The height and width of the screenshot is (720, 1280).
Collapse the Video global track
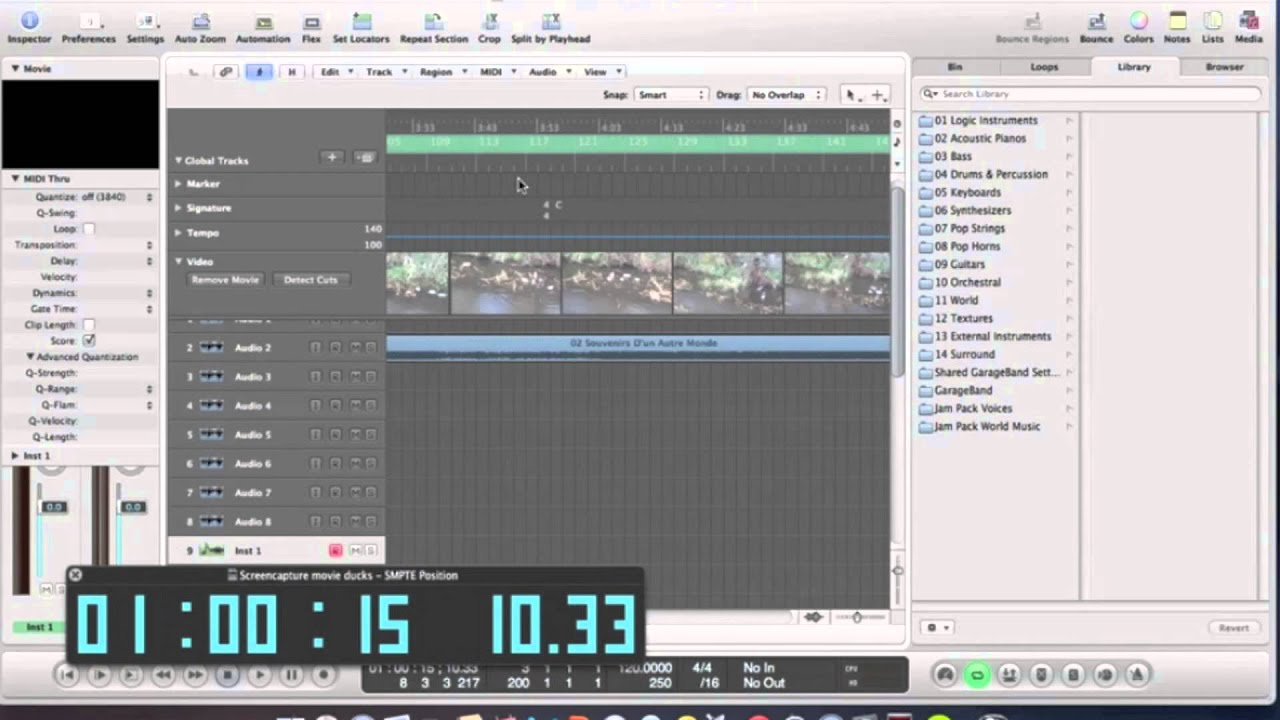[178, 261]
